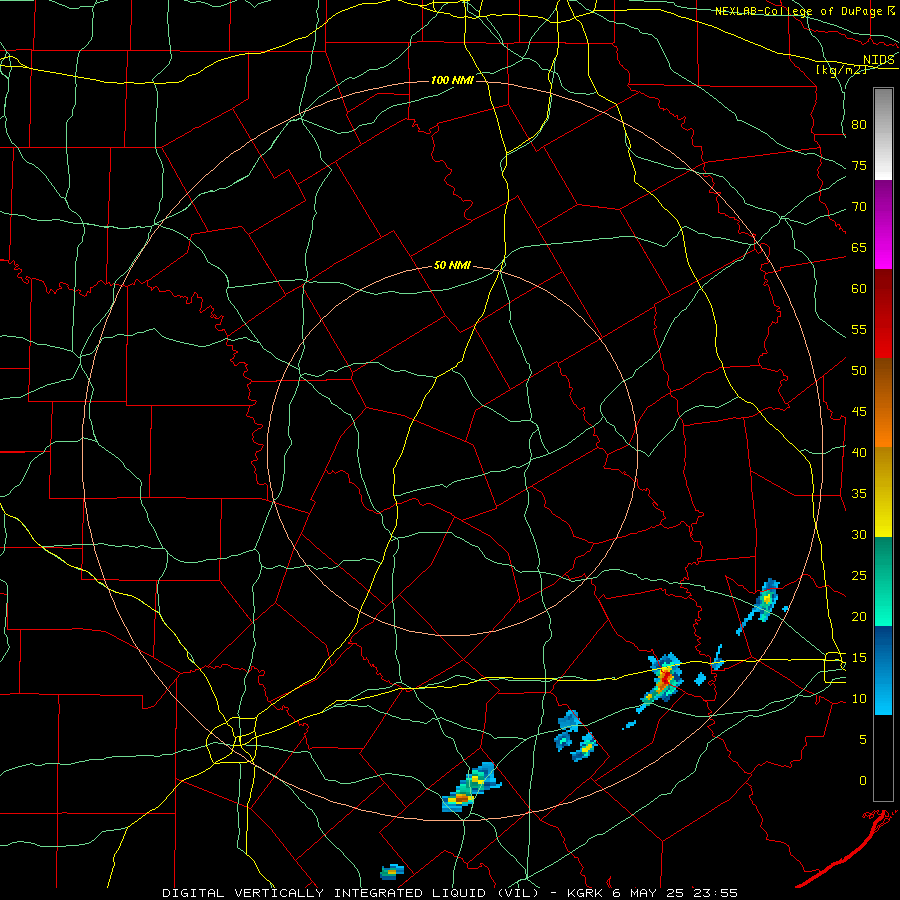
Task: Click the [kg/m2] units label
Action: point(841,70)
